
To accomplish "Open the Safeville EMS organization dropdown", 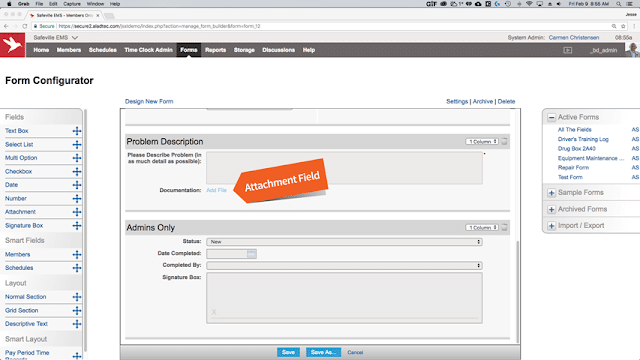I will (x=56, y=38).
